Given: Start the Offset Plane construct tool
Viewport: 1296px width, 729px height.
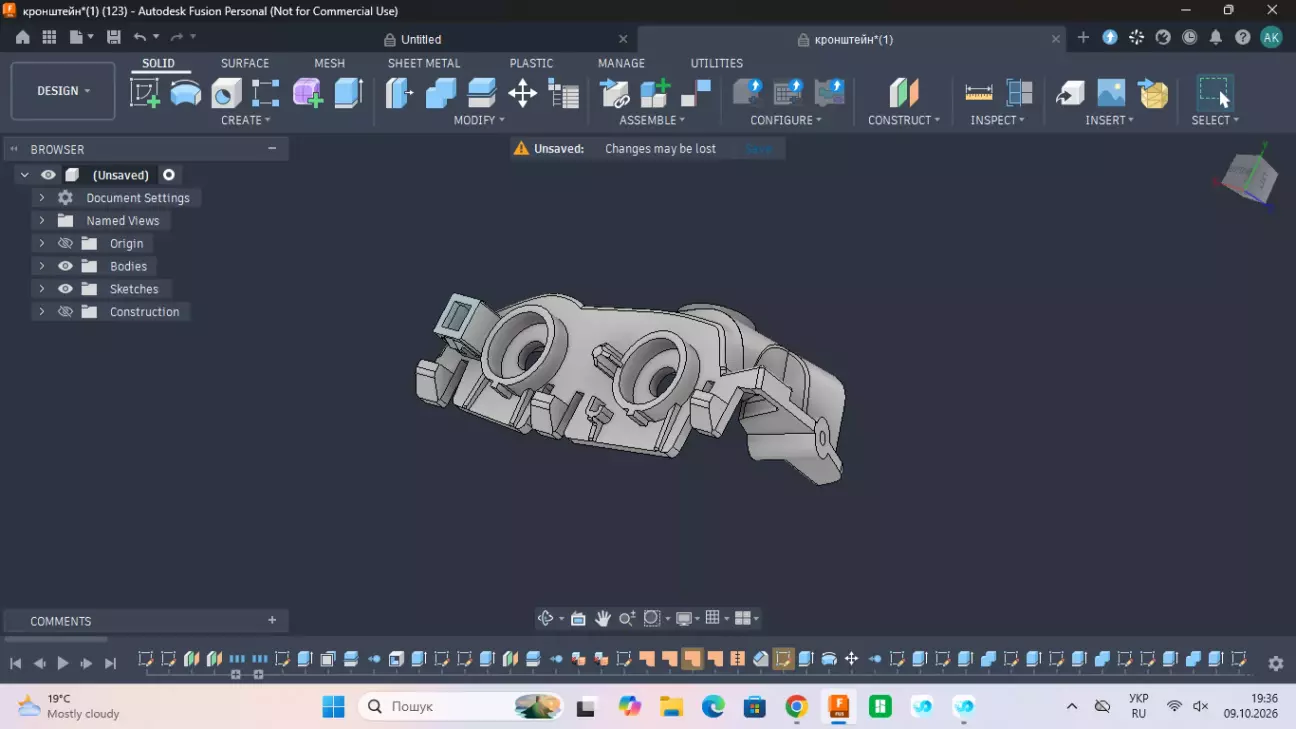Looking at the screenshot, I should [904, 93].
